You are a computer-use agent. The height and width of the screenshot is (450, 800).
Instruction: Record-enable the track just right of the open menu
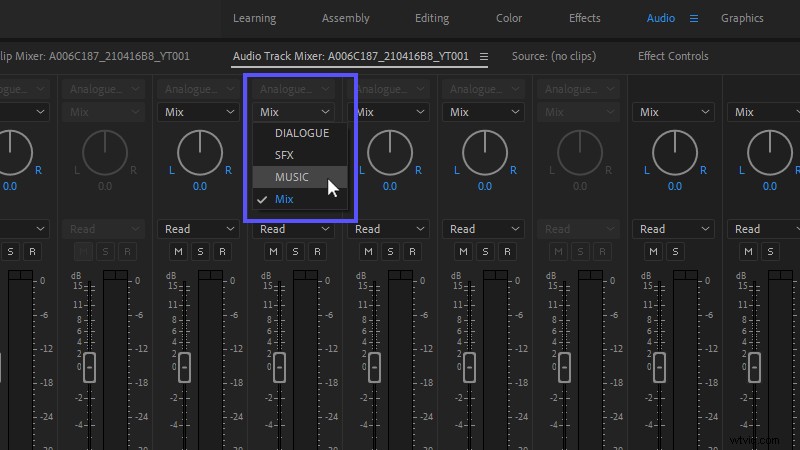(x=412, y=252)
